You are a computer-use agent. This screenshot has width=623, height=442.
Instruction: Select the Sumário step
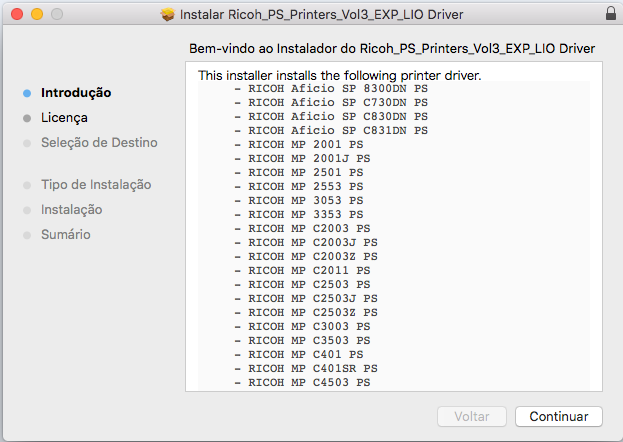pyautogui.click(x=66, y=235)
